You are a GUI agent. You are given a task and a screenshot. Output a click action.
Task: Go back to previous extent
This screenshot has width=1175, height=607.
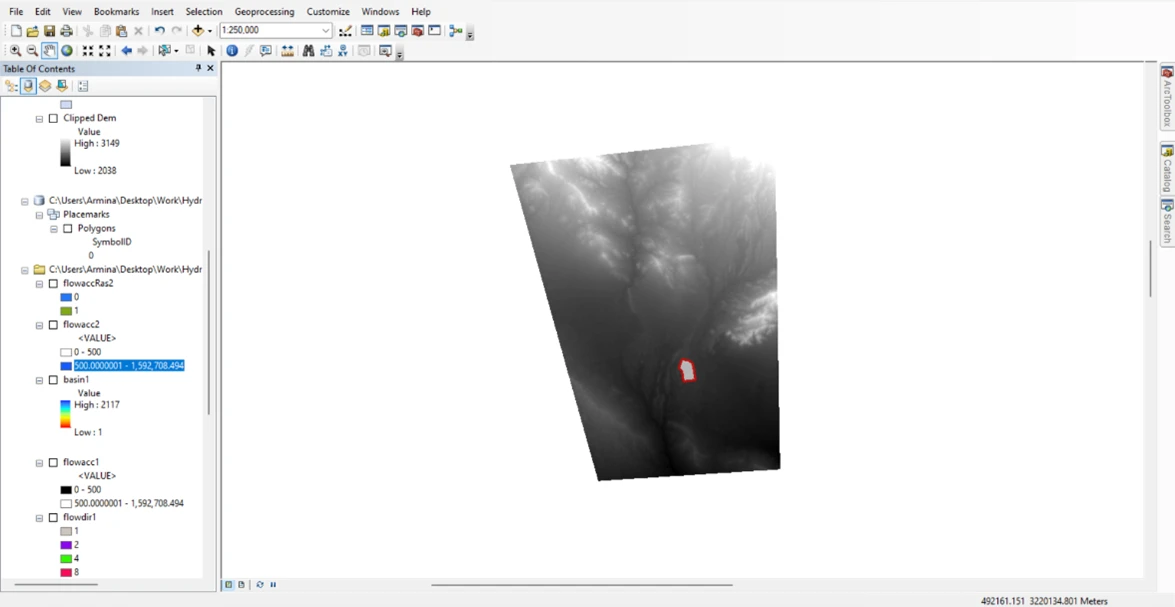tap(126, 50)
